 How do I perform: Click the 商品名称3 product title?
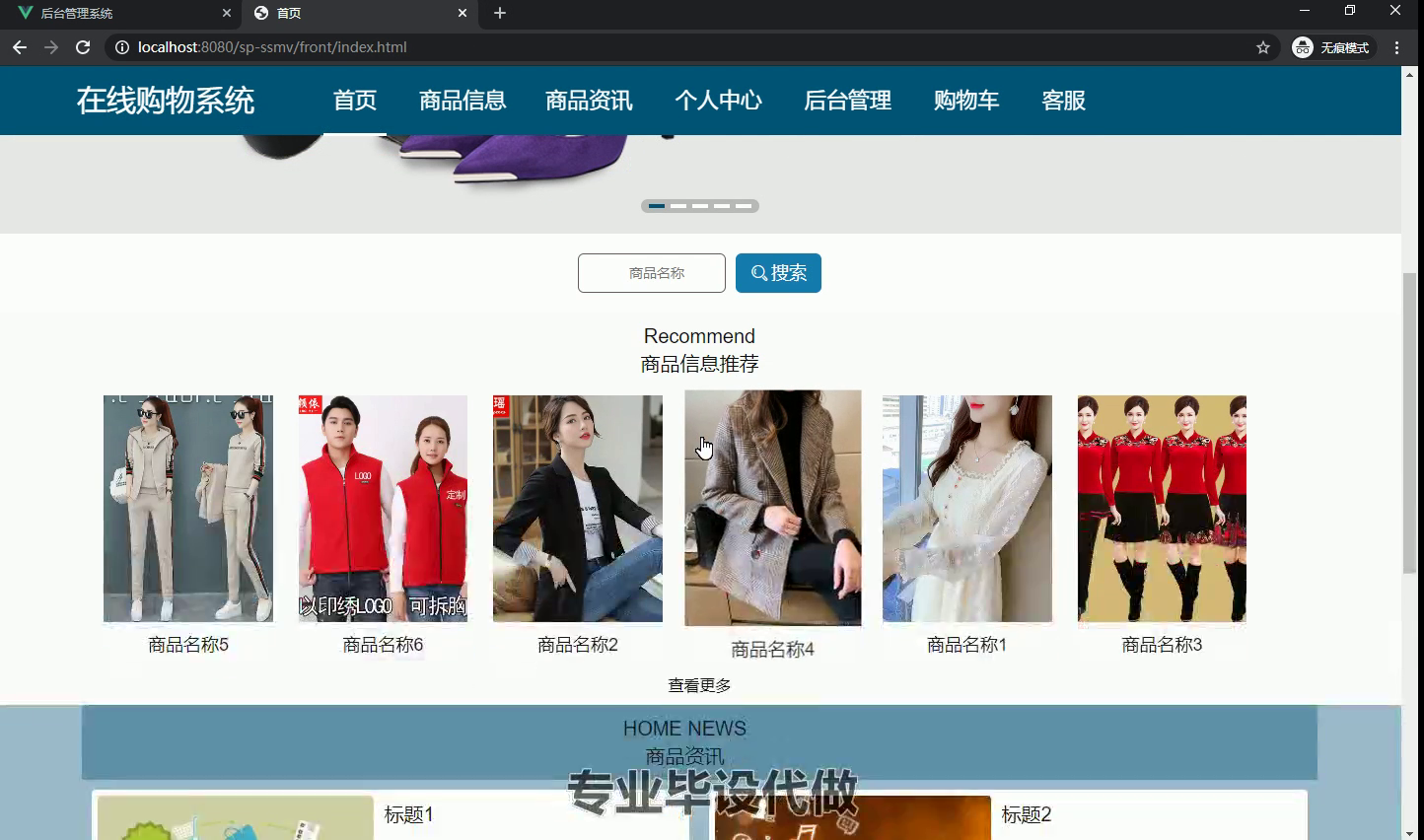pos(1162,645)
